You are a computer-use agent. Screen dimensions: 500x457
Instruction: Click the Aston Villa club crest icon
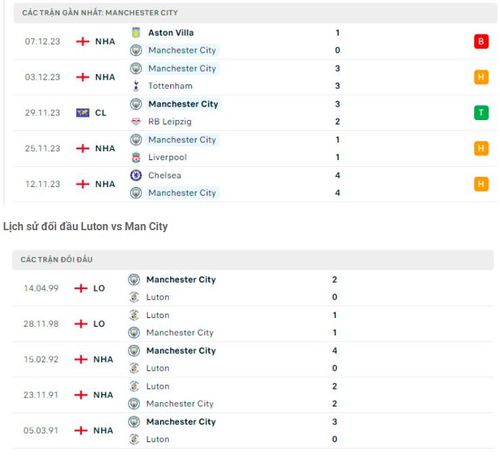(136, 33)
